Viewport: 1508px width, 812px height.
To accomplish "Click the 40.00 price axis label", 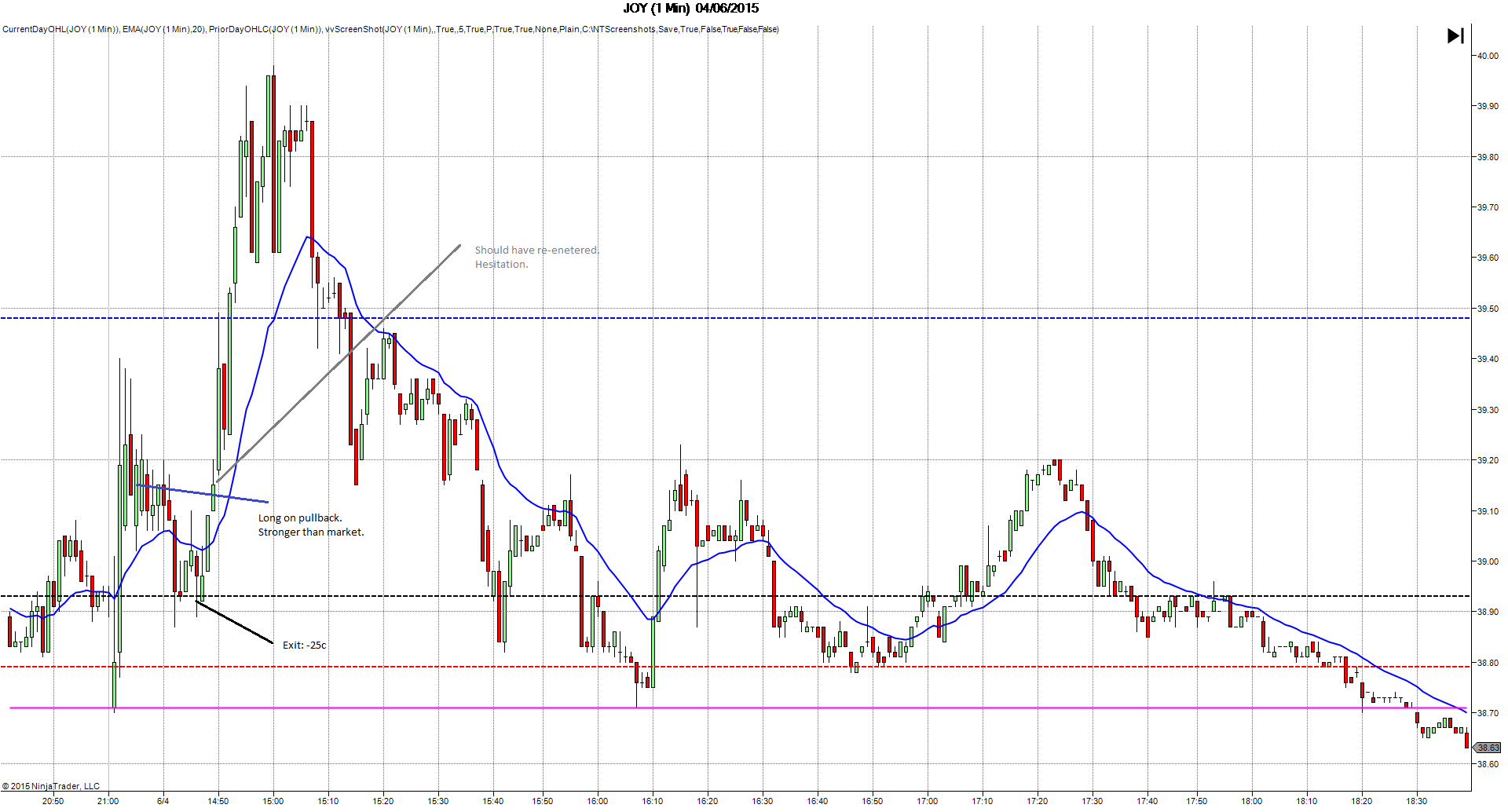I will (1488, 56).
